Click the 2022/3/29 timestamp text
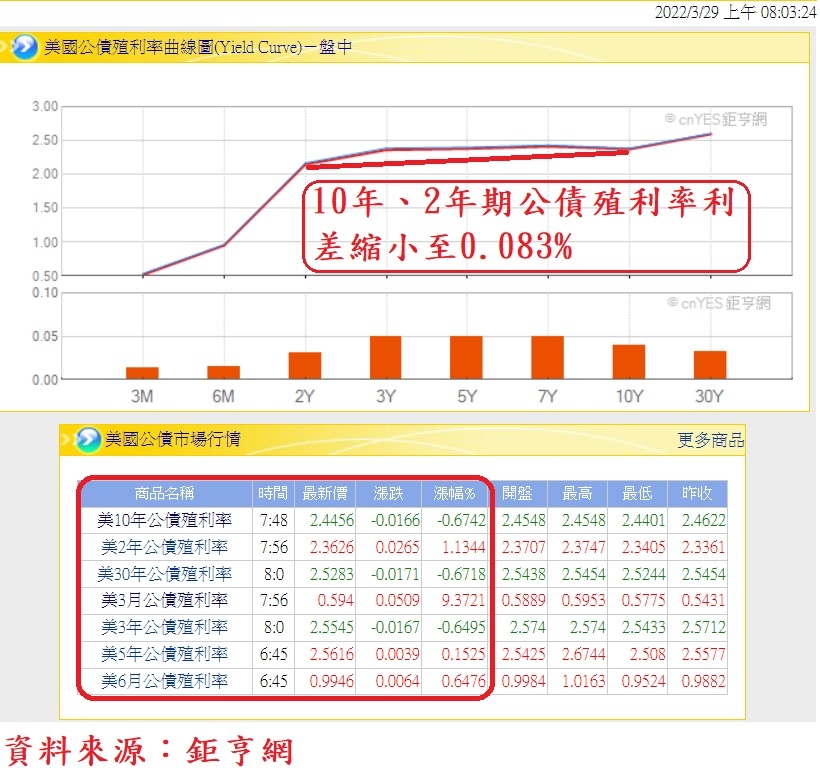 735,12
